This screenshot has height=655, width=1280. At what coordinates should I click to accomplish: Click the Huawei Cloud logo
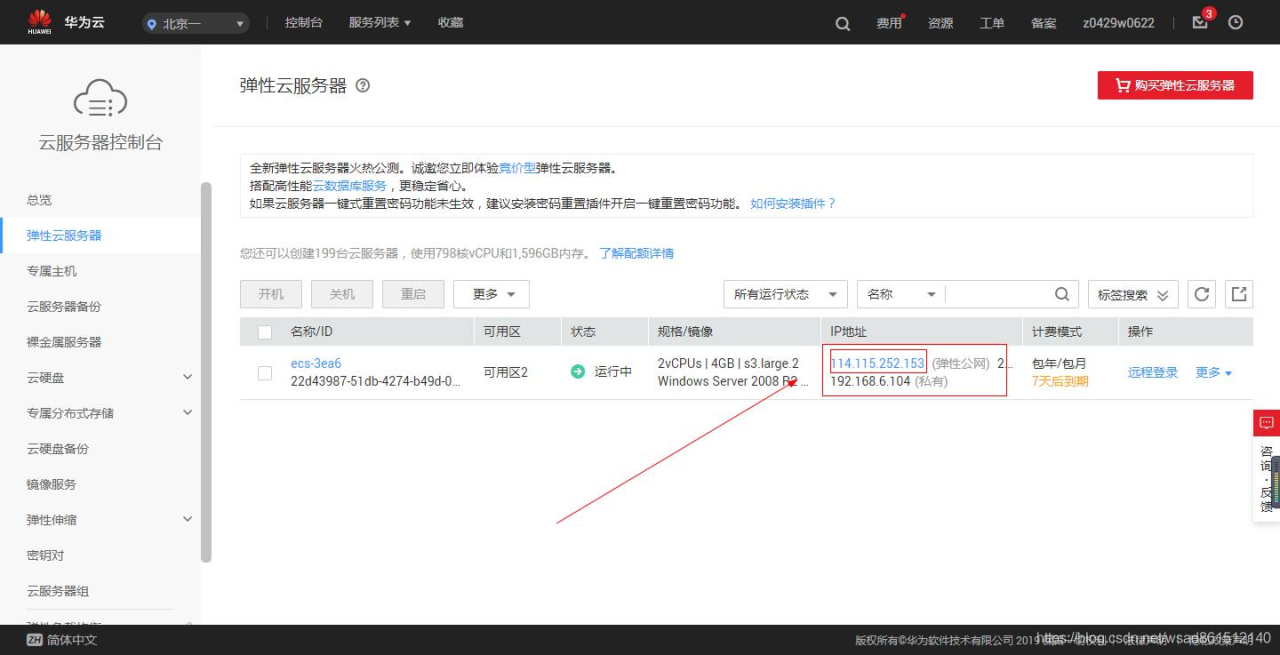[x=66, y=22]
